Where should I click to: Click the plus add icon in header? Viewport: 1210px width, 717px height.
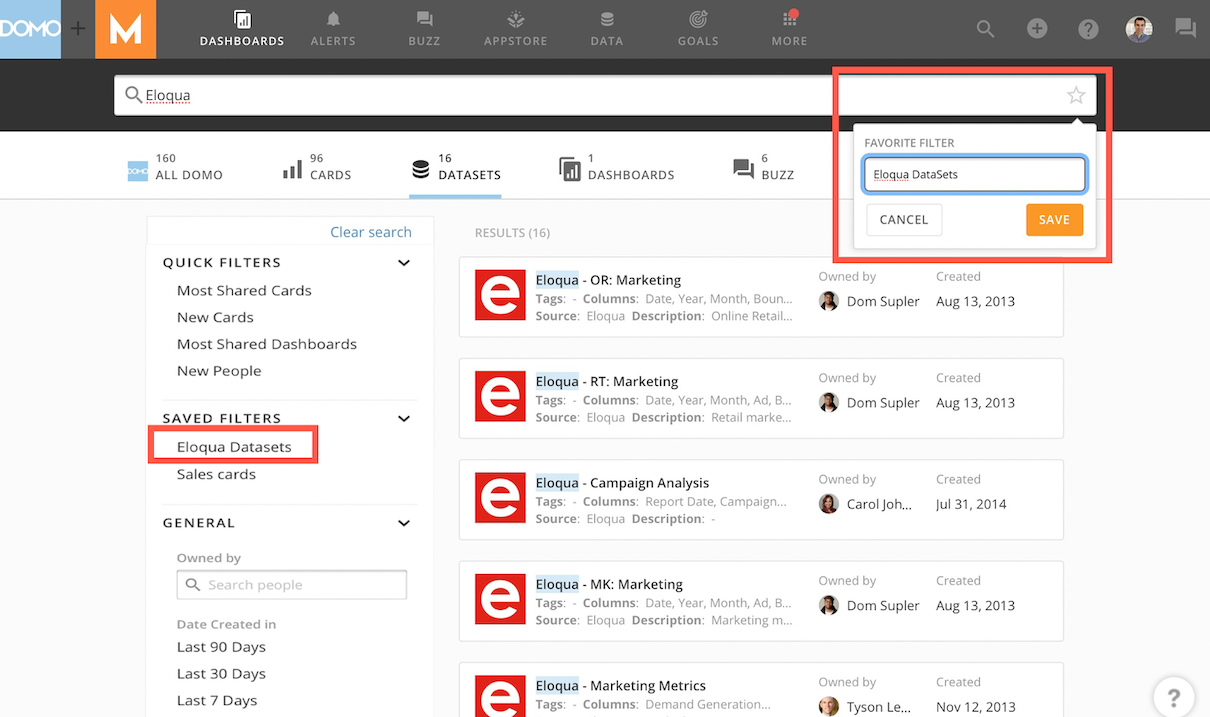click(1037, 29)
